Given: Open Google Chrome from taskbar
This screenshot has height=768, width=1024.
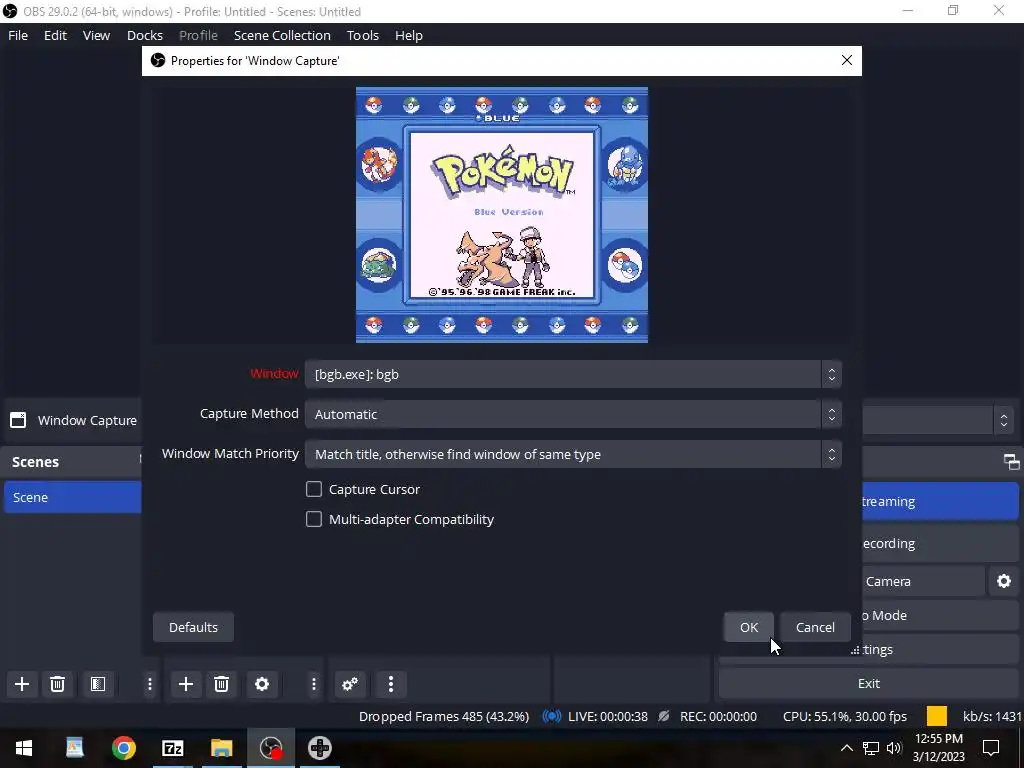Looking at the screenshot, I should tap(123, 748).
